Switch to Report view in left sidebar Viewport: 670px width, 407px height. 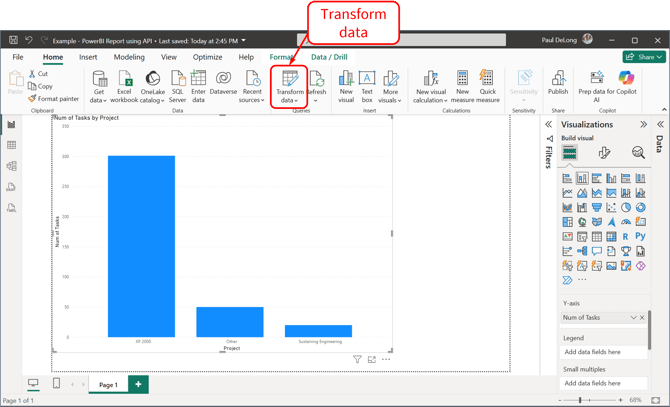(x=12, y=124)
